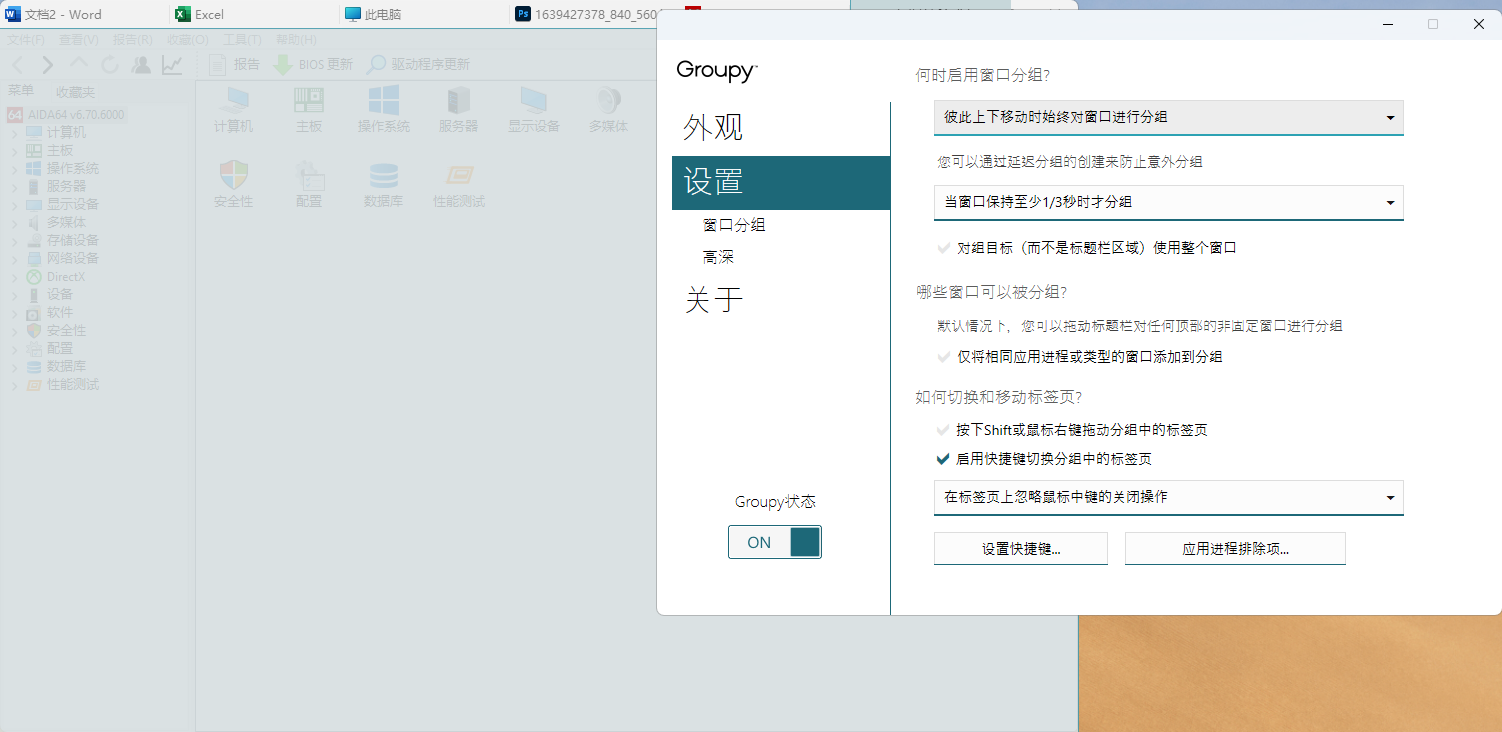Select the 数据库 database icon in main pane
Screen dimensions: 1502x732
(x=384, y=176)
